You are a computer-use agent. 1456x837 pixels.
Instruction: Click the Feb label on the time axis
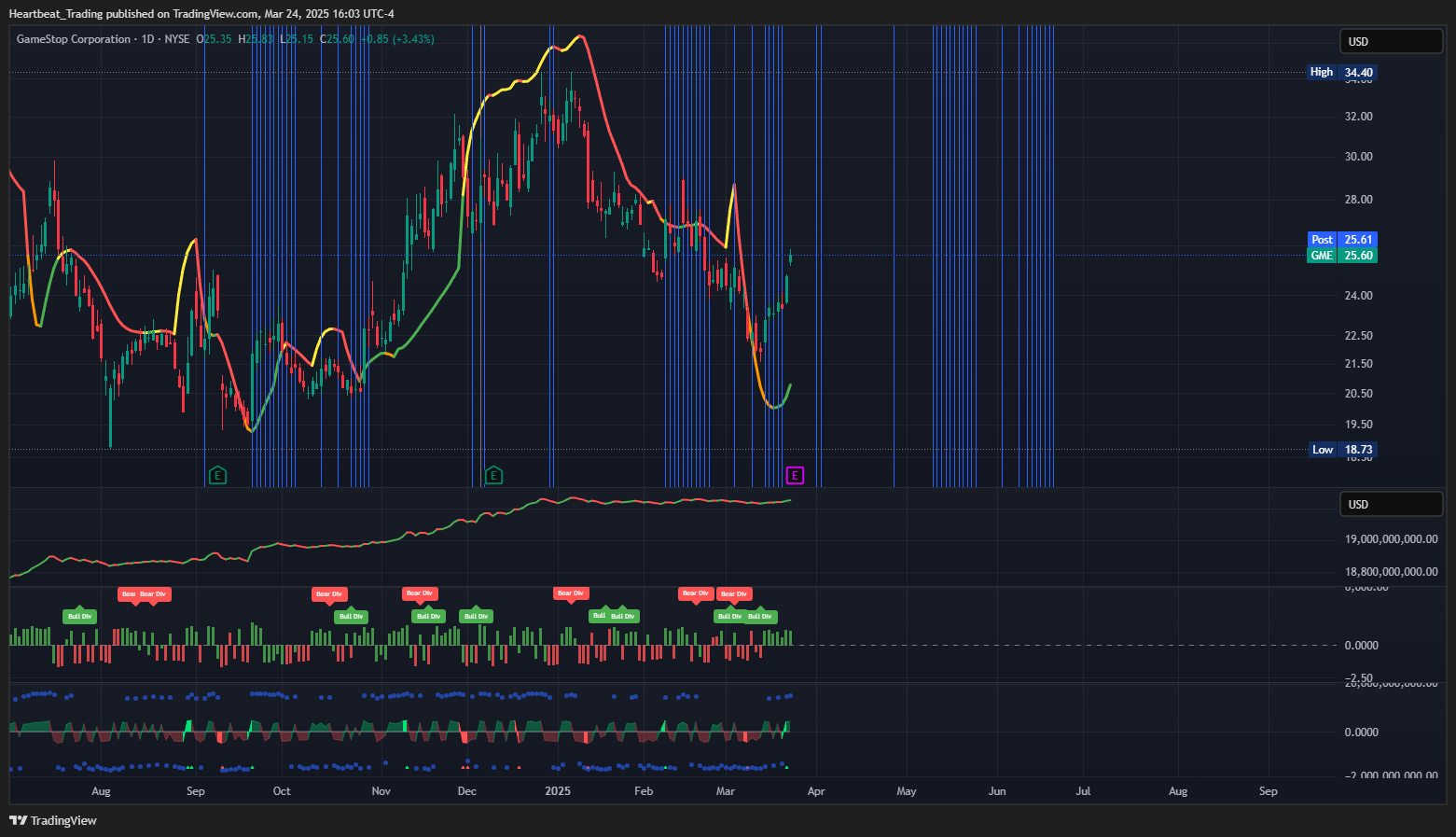pyautogui.click(x=644, y=791)
